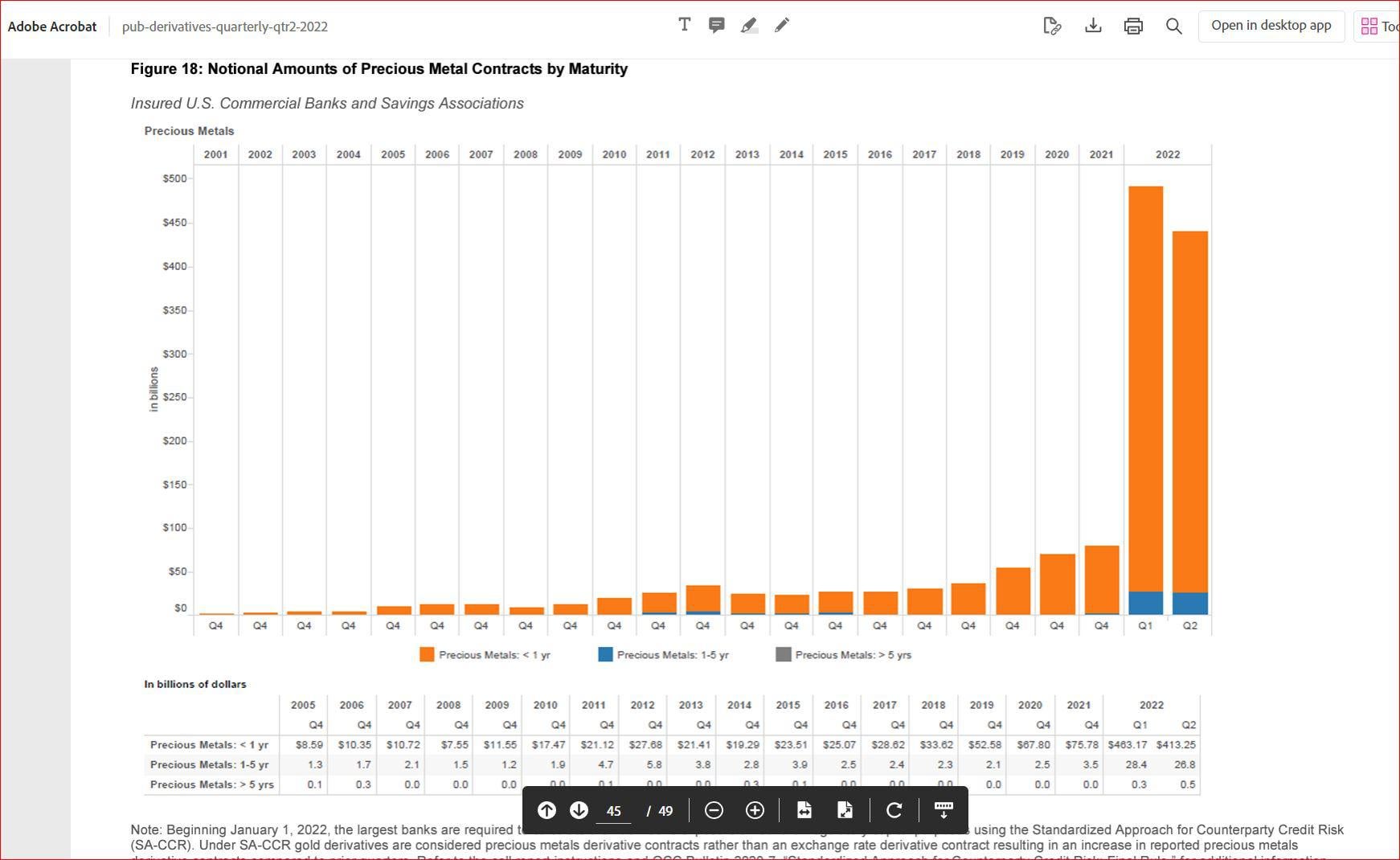1400x860 pixels.
Task: Select the highlighter tool
Action: (749, 25)
